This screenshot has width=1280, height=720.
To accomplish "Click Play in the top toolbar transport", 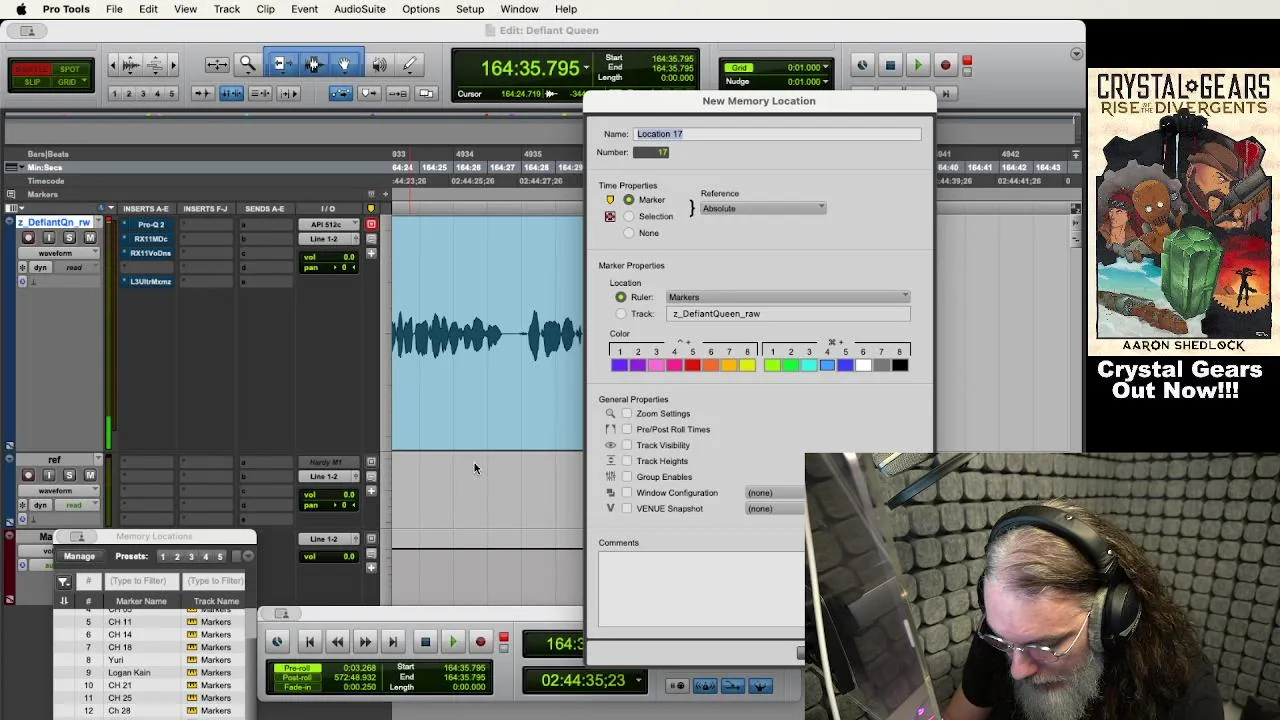I will [917, 66].
